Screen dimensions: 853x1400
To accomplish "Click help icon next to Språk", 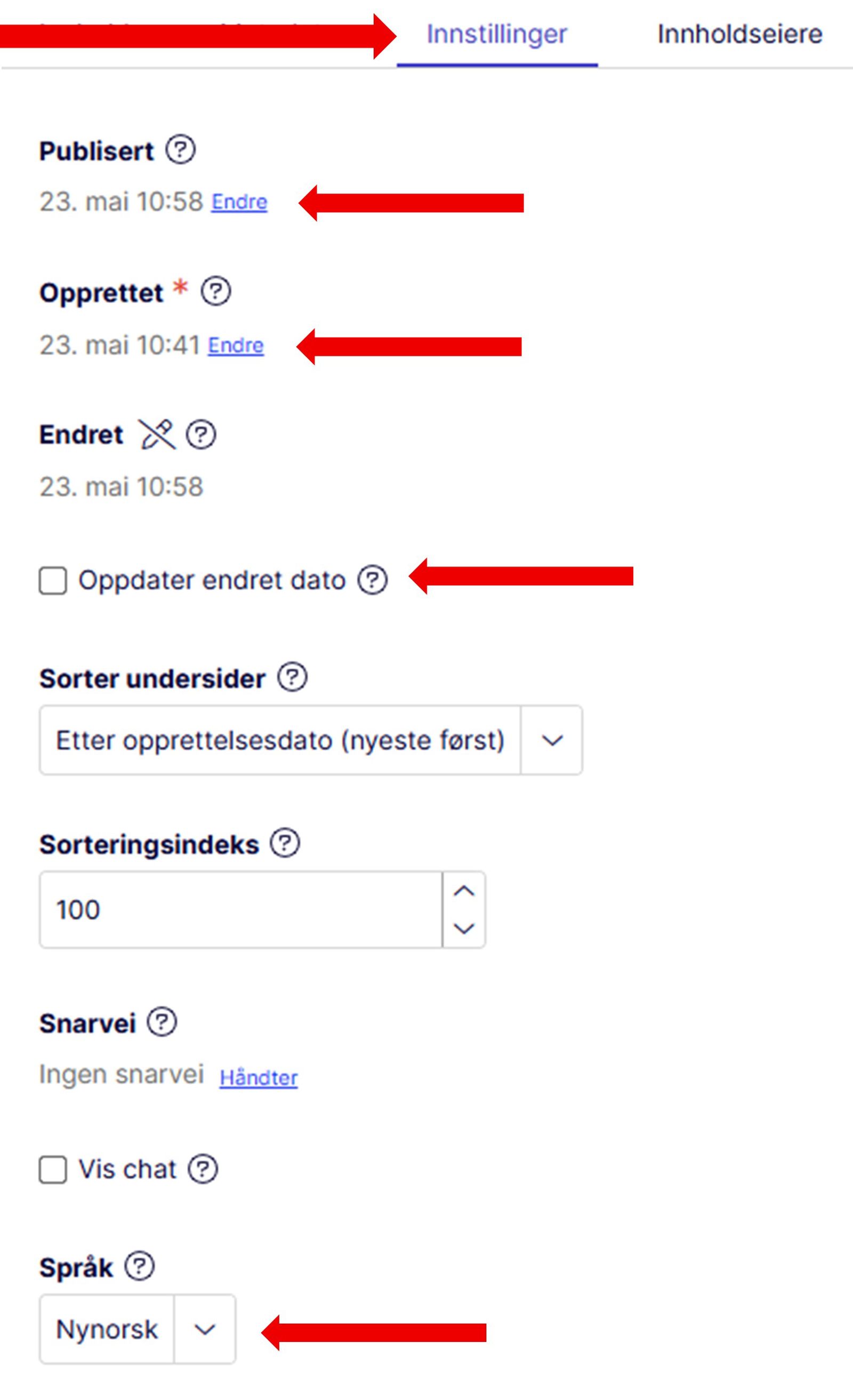I will tap(140, 1266).
